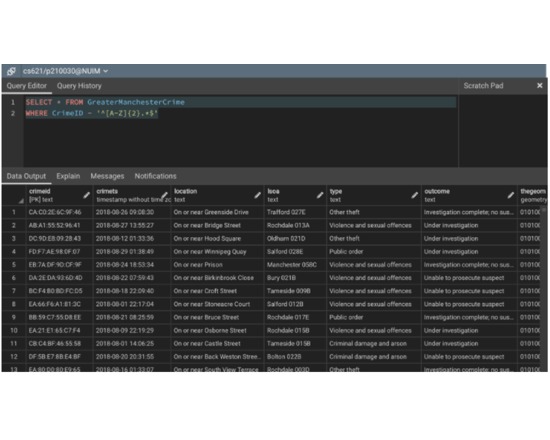Open the Data Output tab
The height and width of the screenshot is (440, 550).
[26, 176]
